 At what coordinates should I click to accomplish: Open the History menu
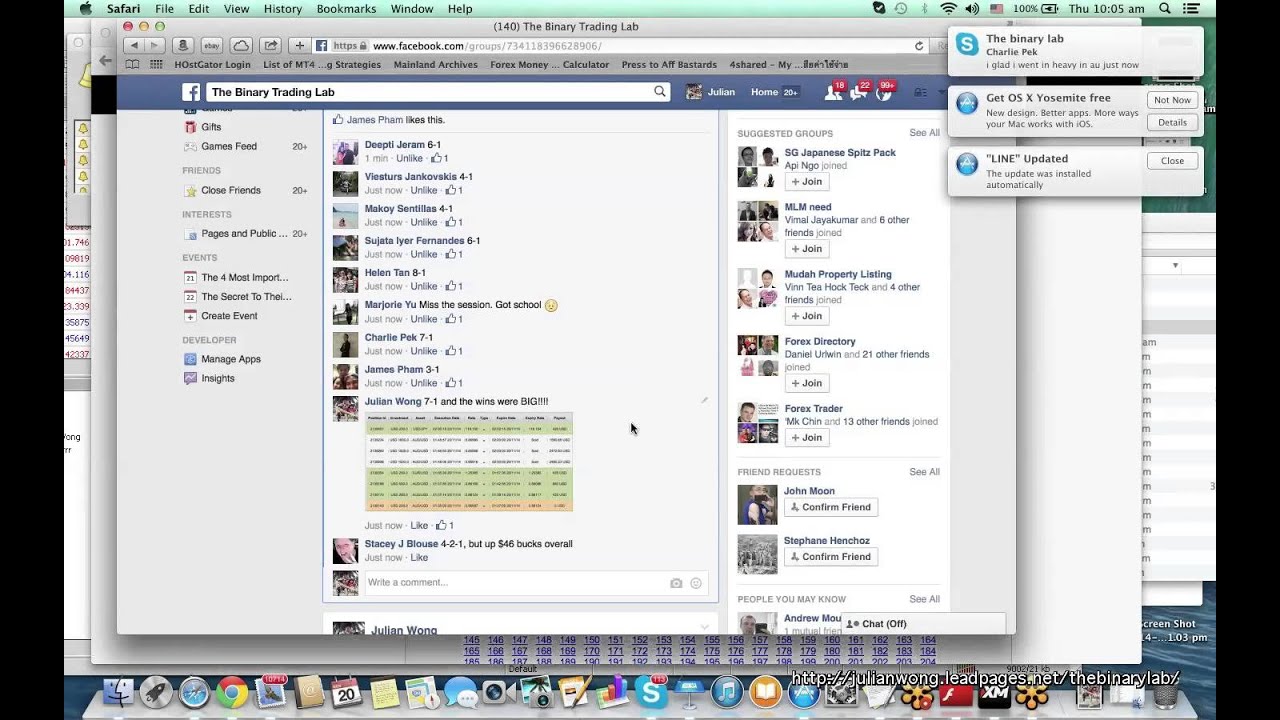click(x=282, y=8)
